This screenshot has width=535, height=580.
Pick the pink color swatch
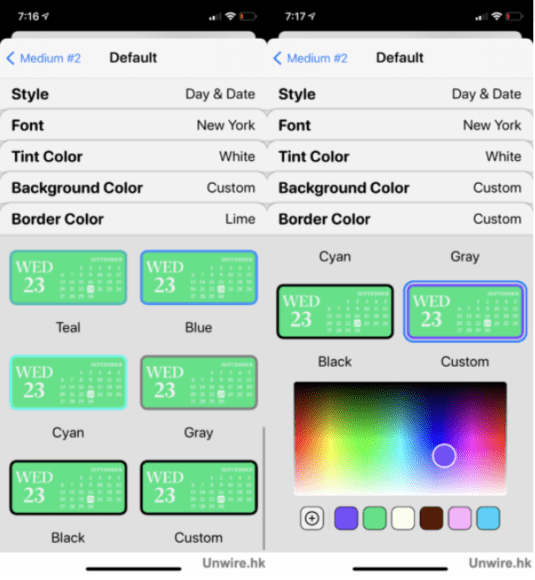(460, 518)
